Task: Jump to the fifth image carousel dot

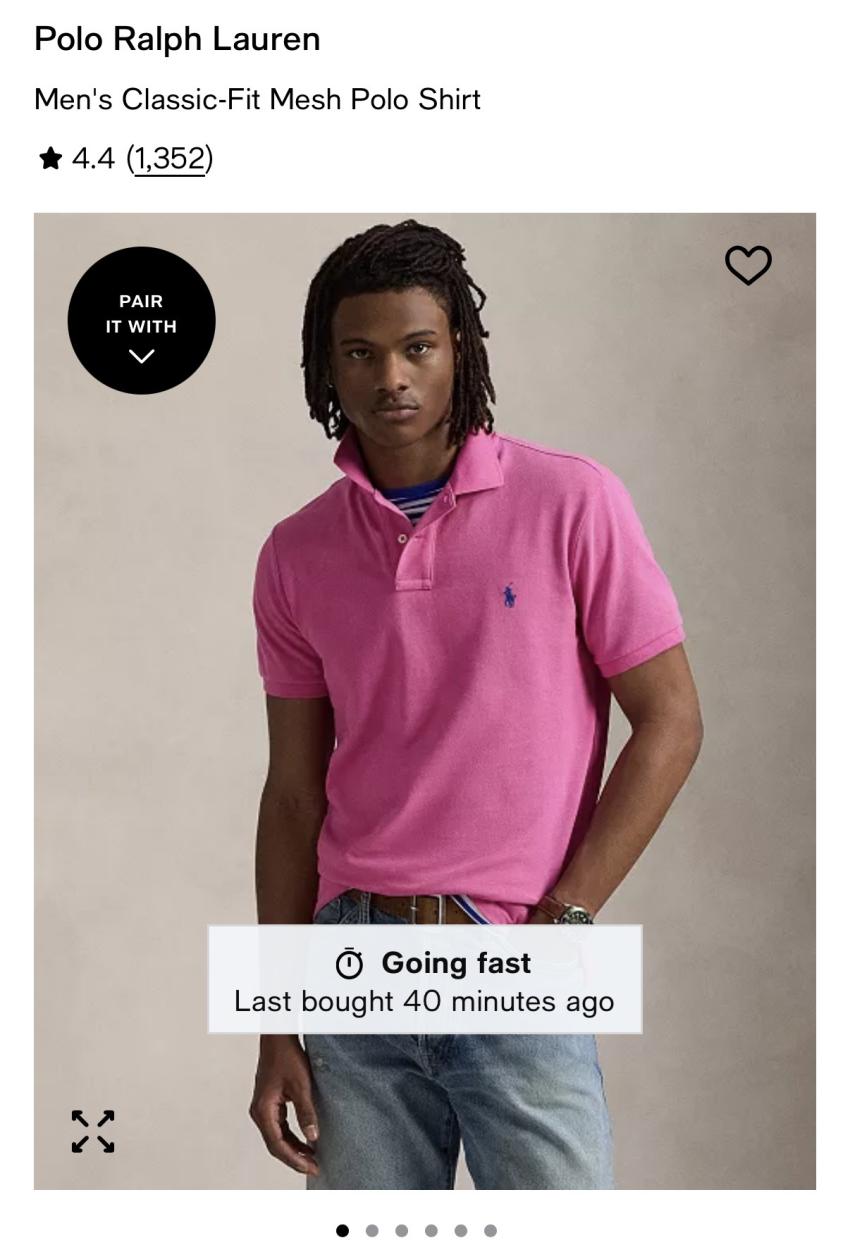Action: (460, 1230)
